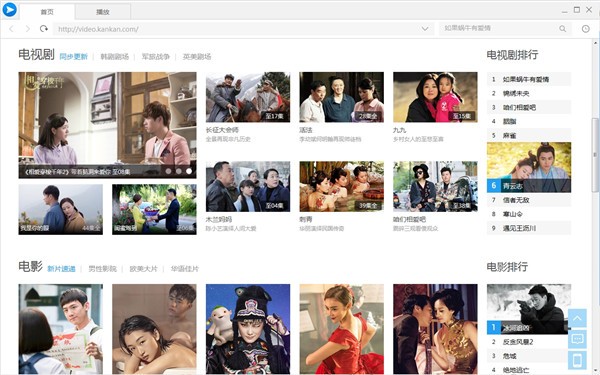Switch to the 播放 tab
This screenshot has width=600, height=375.
click(x=103, y=12)
